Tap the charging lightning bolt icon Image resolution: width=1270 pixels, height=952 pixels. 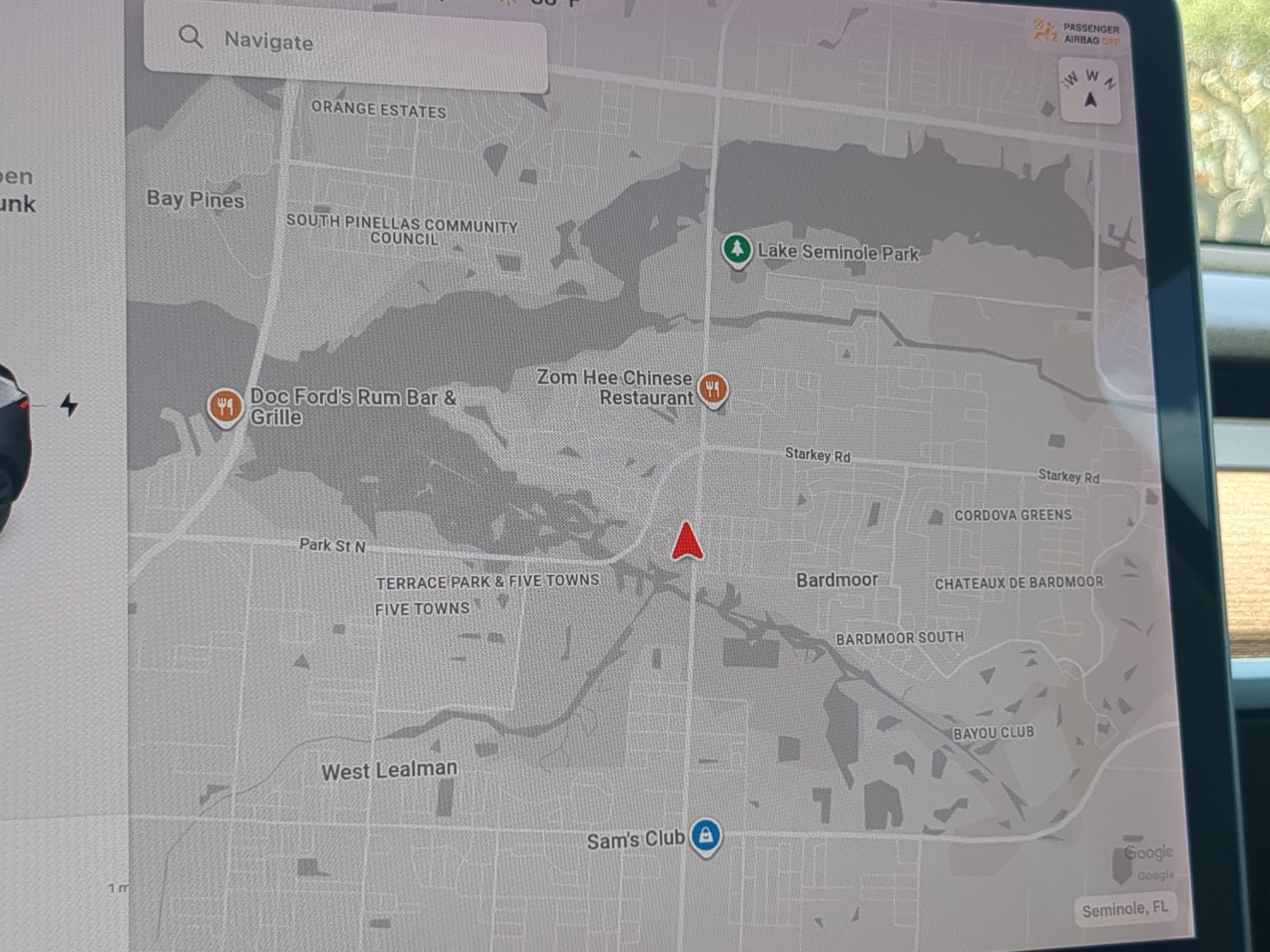[x=70, y=405]
